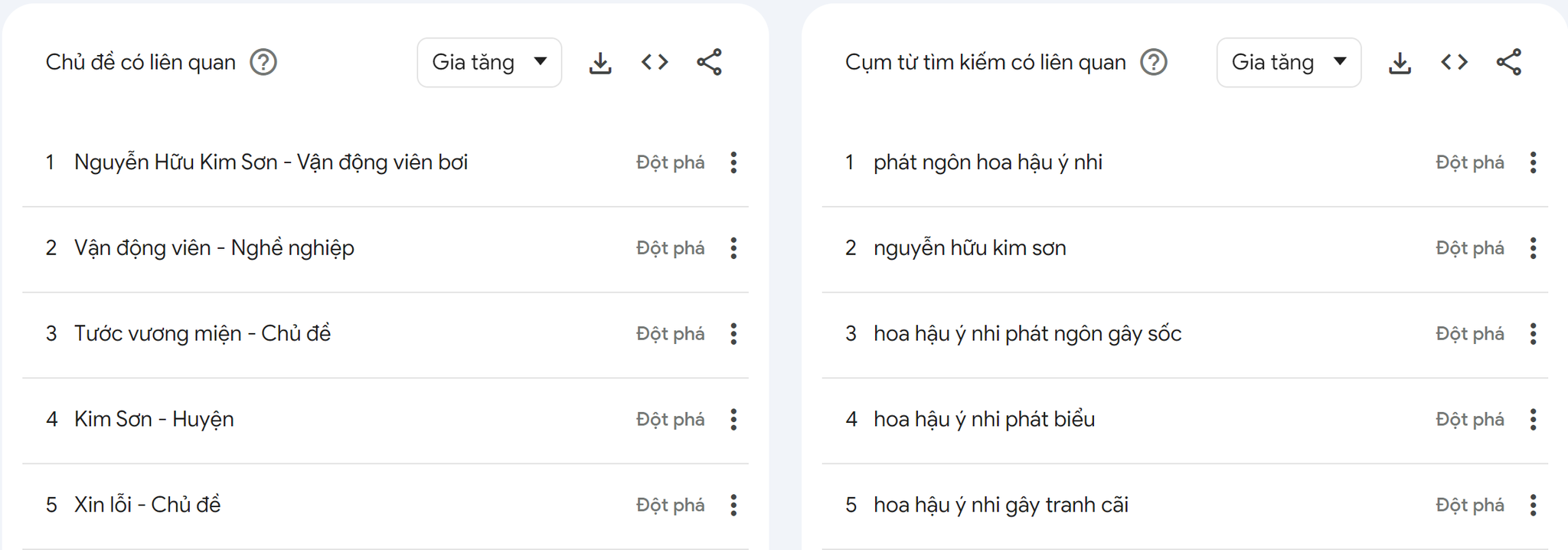Download CSV of Cụm từ tìm kiếm panel
The height and width of the screenshot is (550, 1568).
(1400, 63)
